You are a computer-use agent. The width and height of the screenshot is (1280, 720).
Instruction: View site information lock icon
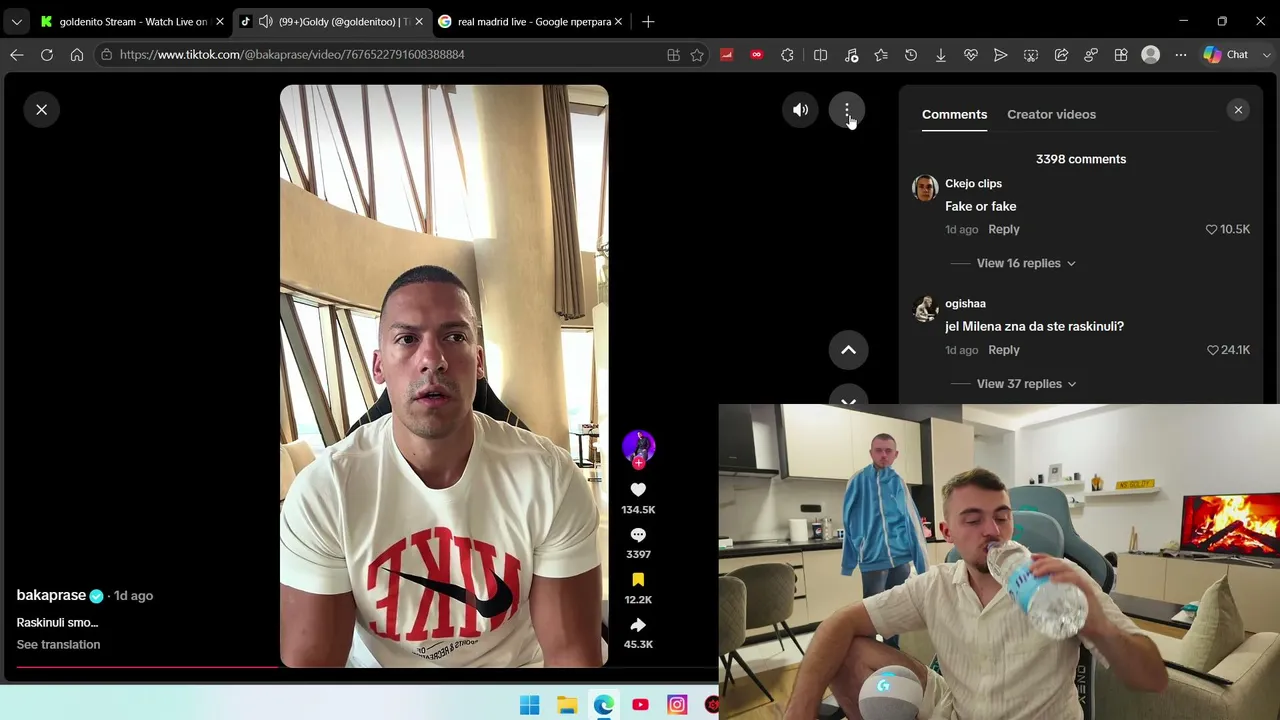106,55
